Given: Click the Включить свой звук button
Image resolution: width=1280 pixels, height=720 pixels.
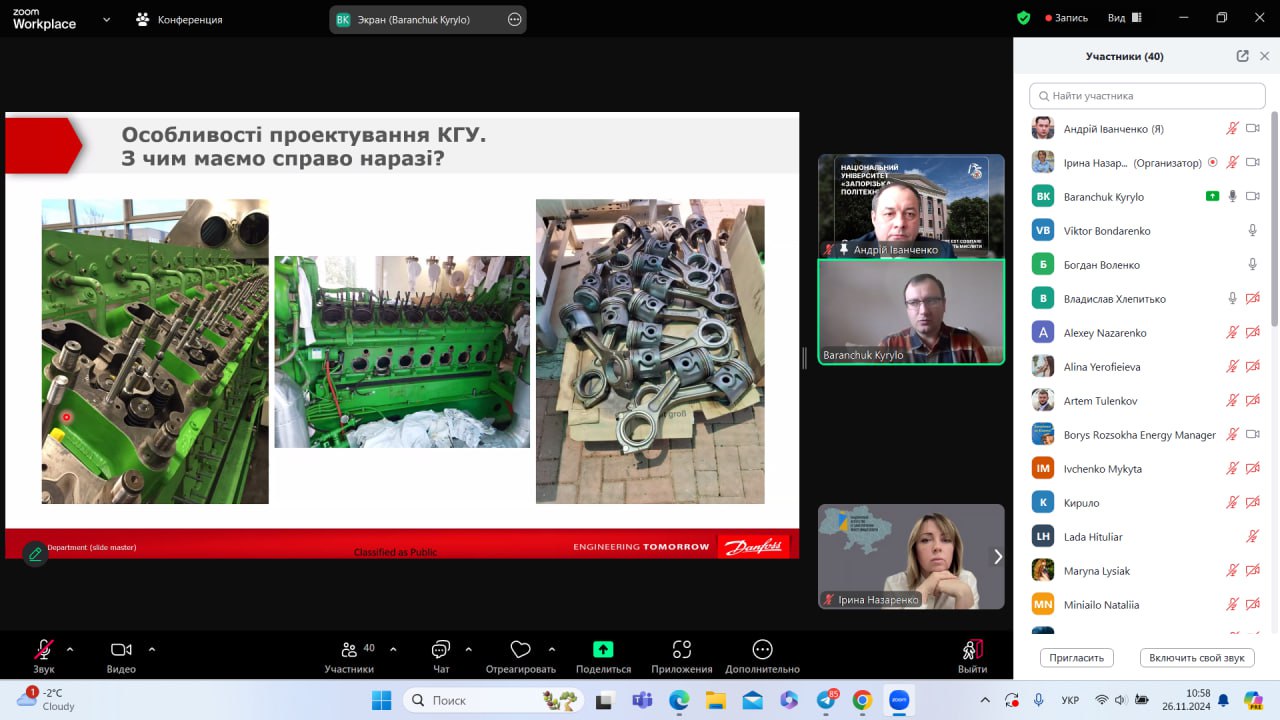Looking at the screenshot, I should click(x=1196, y=658).
